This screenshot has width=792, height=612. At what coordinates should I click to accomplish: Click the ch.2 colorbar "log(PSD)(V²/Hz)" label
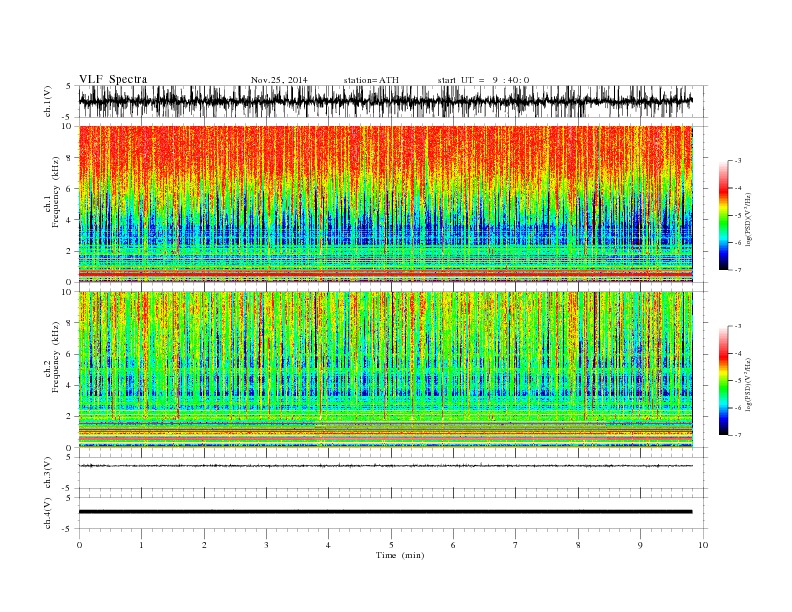pos(749,384)
